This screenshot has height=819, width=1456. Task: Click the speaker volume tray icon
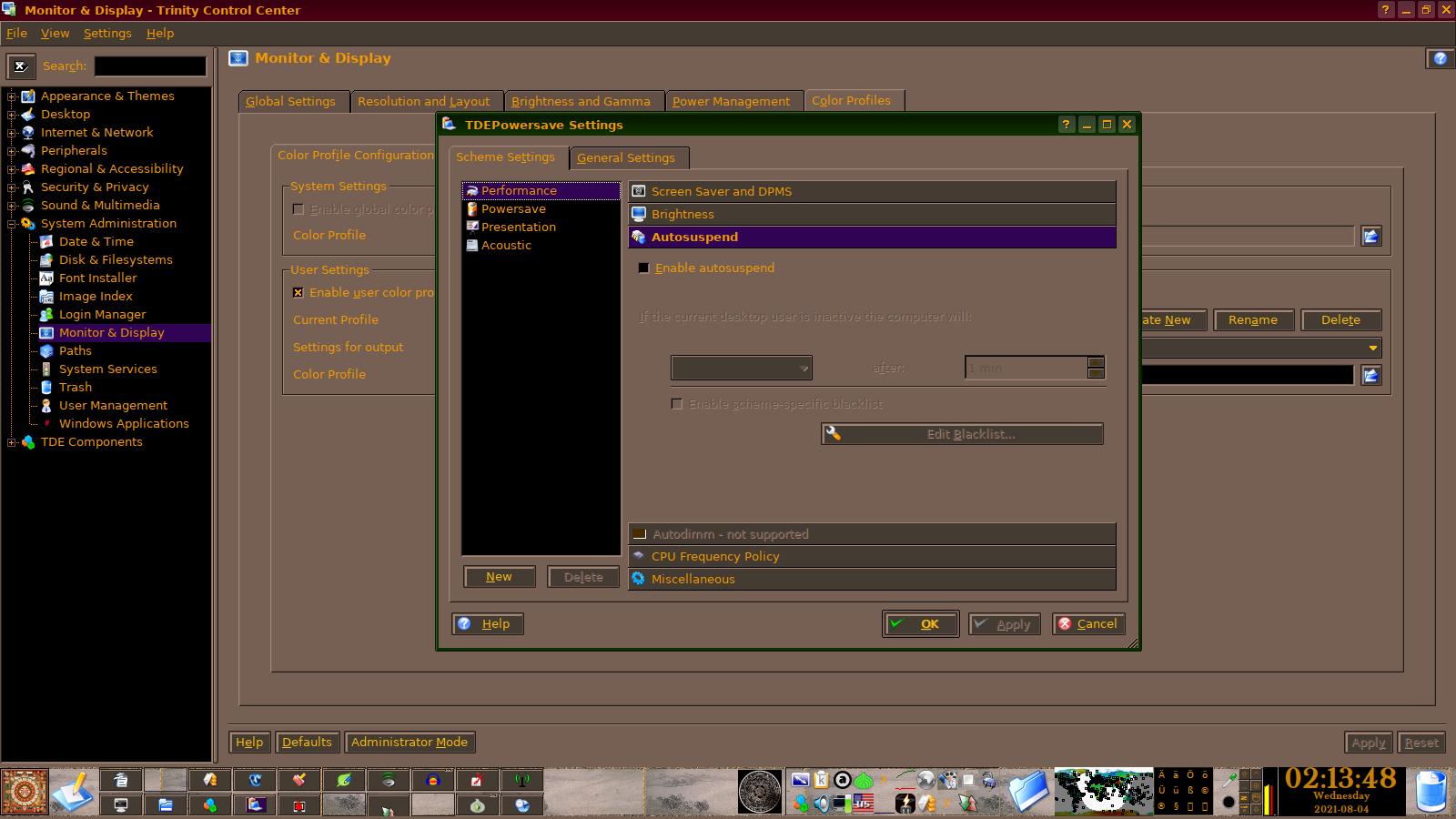(822, 804)
